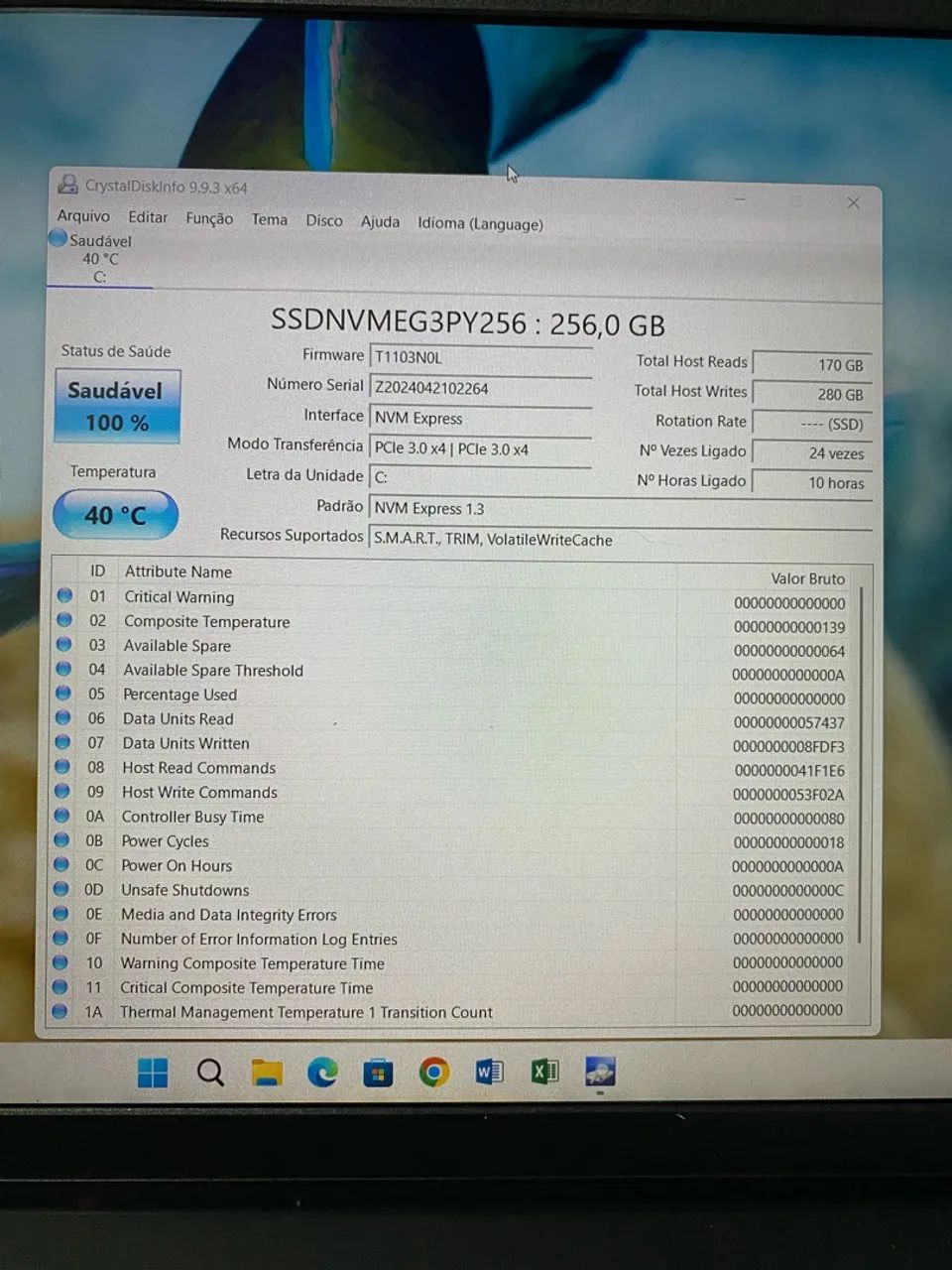Click the status dot for Data Units Read
This screenshot has width=952, height=1270.
(63, 717)
